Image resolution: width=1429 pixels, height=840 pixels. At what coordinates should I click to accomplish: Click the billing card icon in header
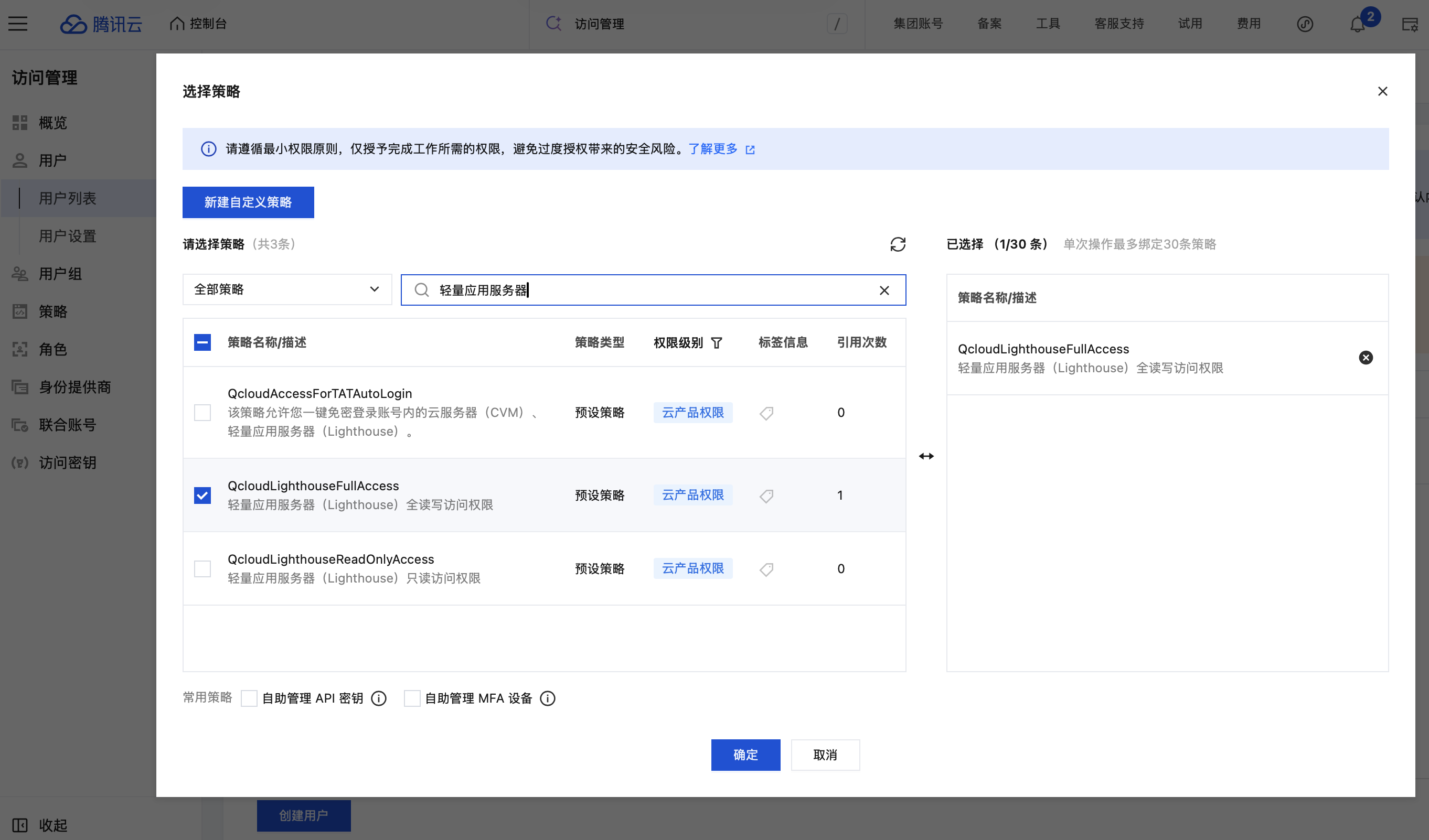tap(1410, 24)
